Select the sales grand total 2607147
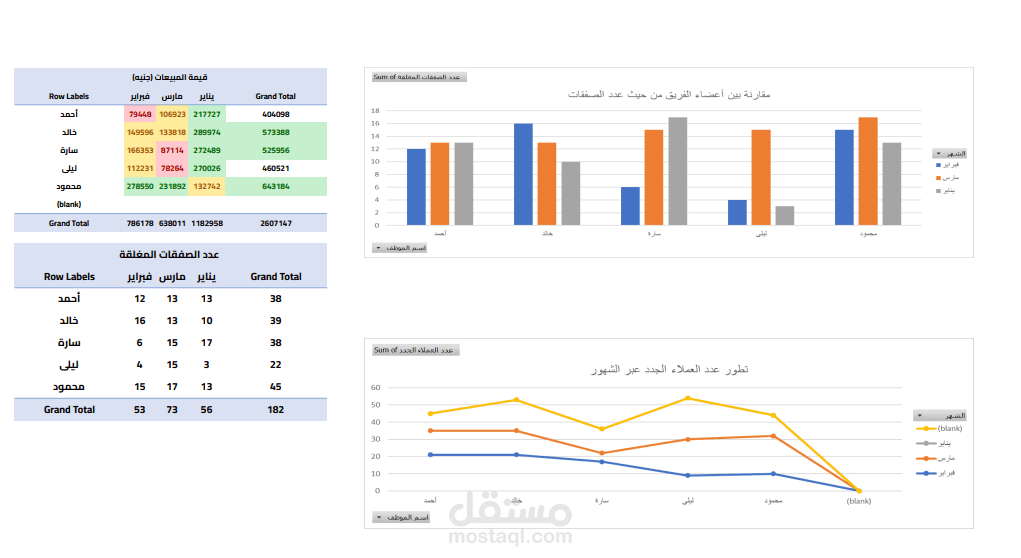The width and height of the screenshot is (1021, 558). (x=276, y=223)
